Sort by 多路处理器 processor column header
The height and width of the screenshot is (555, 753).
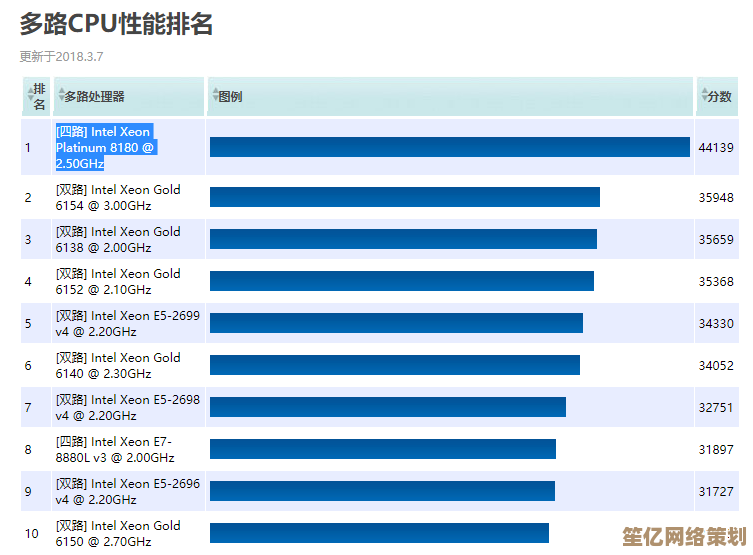[128, 97]
